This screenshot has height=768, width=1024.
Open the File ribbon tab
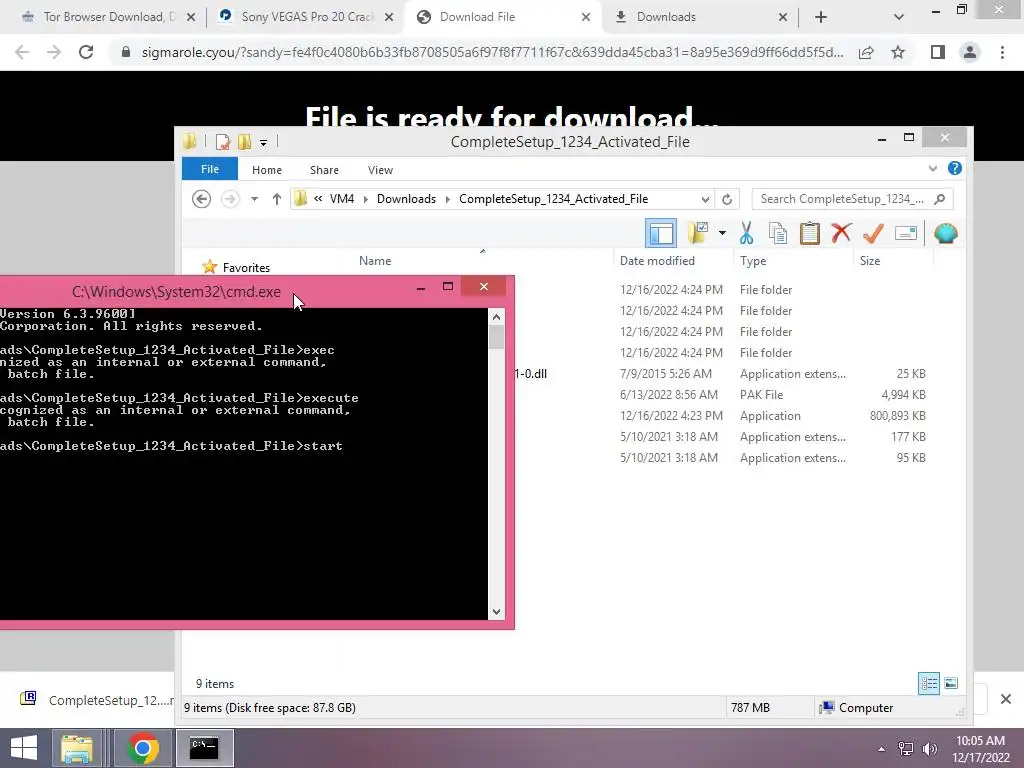tap(210, 169)
